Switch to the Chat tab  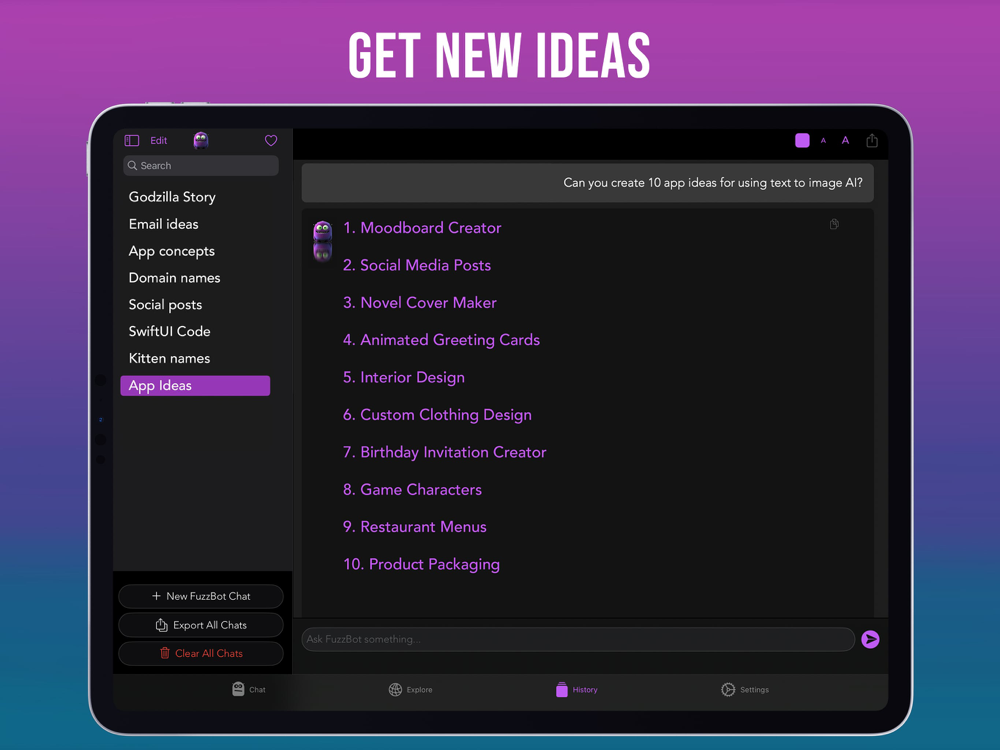pos(249,689)
